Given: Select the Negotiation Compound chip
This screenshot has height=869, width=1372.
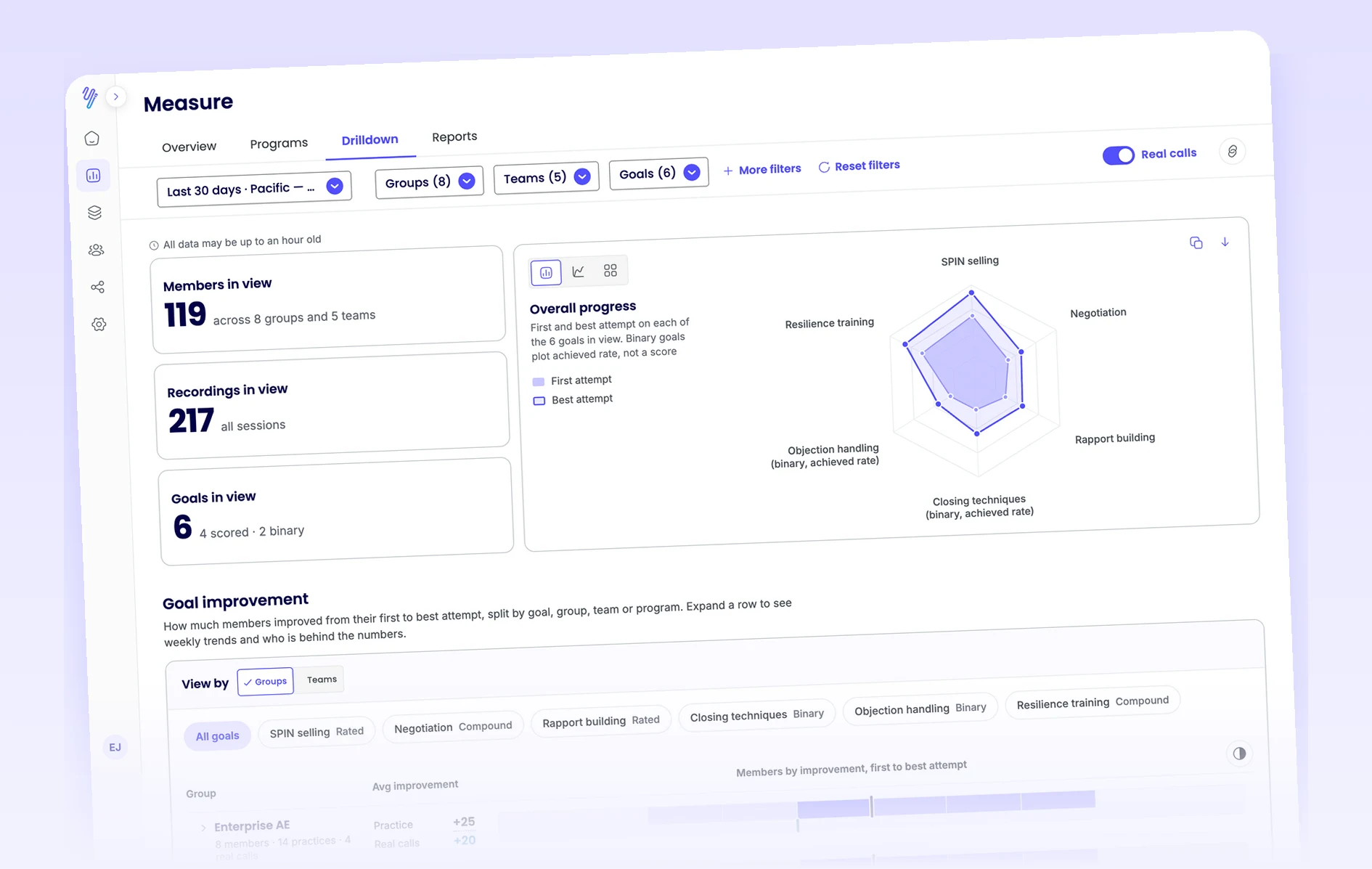Looking at the screenshot, I should click(453, 727).
